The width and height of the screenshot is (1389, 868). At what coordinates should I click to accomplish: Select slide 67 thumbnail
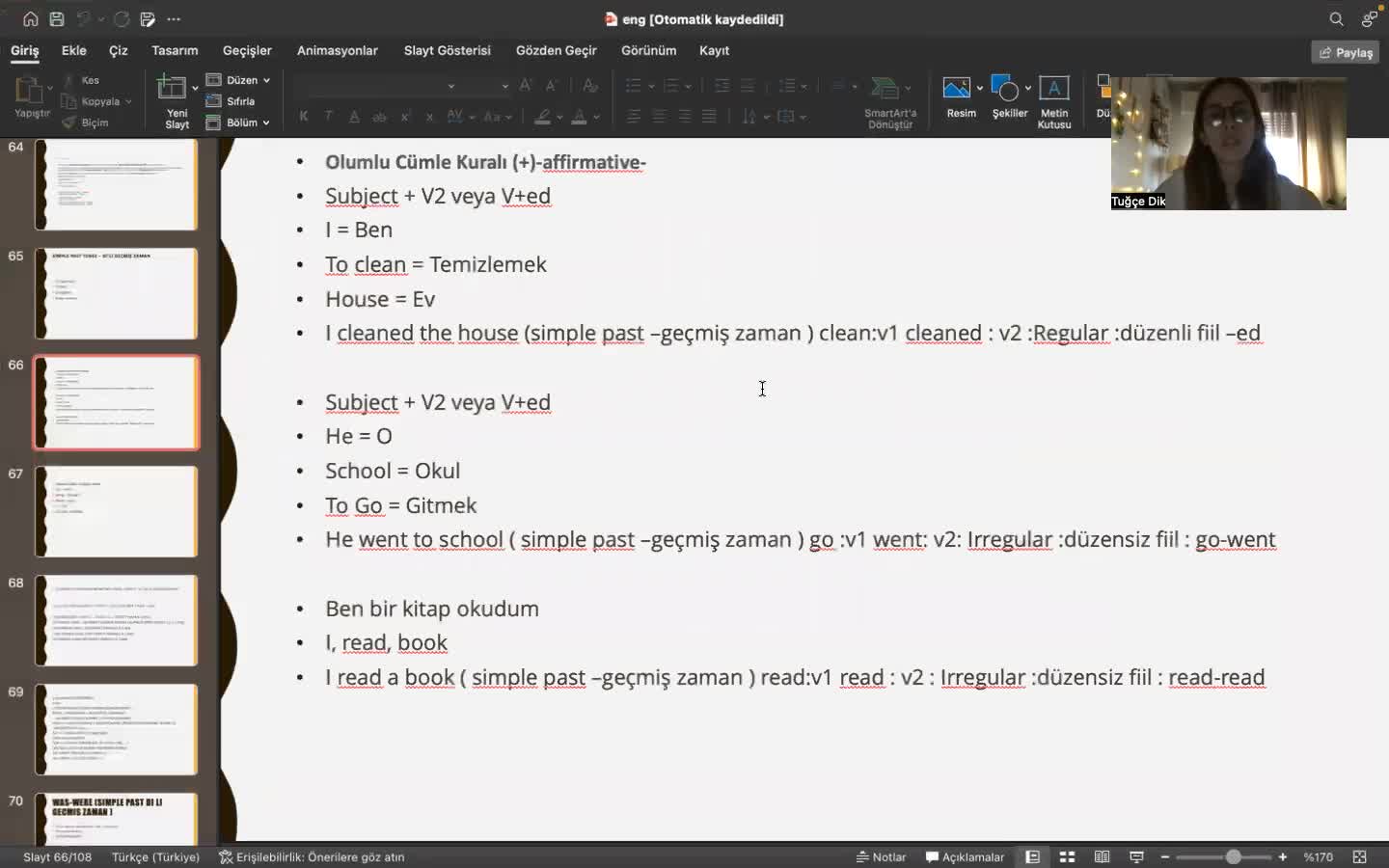point(117,511)
